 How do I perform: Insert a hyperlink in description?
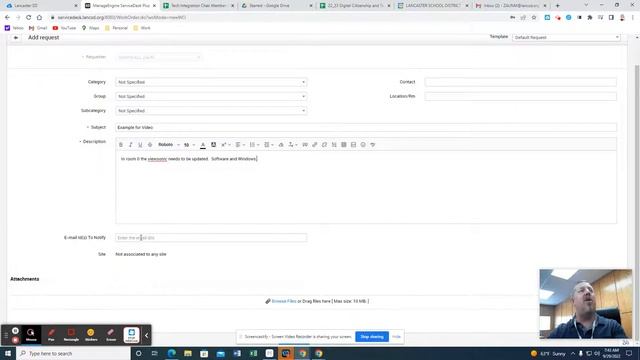(315, 145)
